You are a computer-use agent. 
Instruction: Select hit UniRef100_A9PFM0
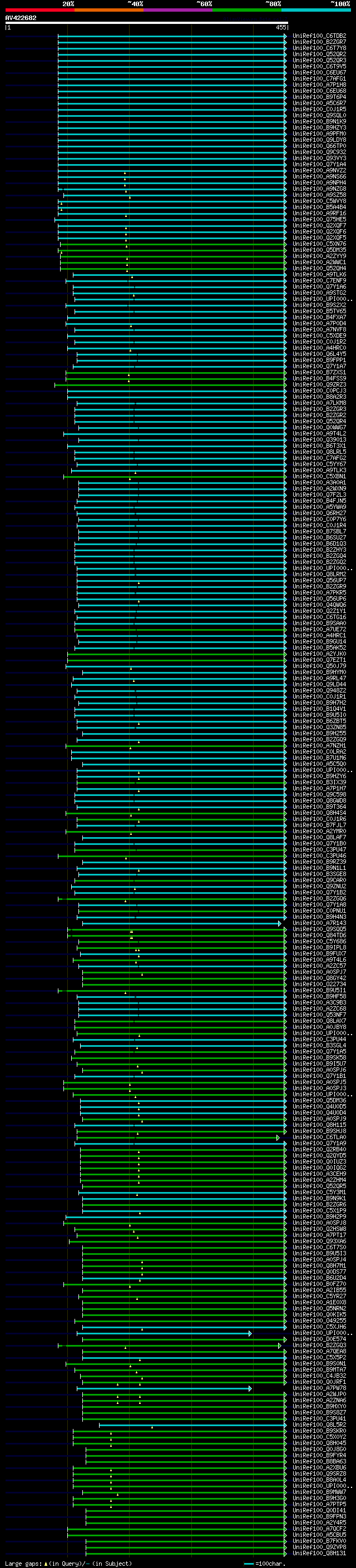[x=319, y=134]
